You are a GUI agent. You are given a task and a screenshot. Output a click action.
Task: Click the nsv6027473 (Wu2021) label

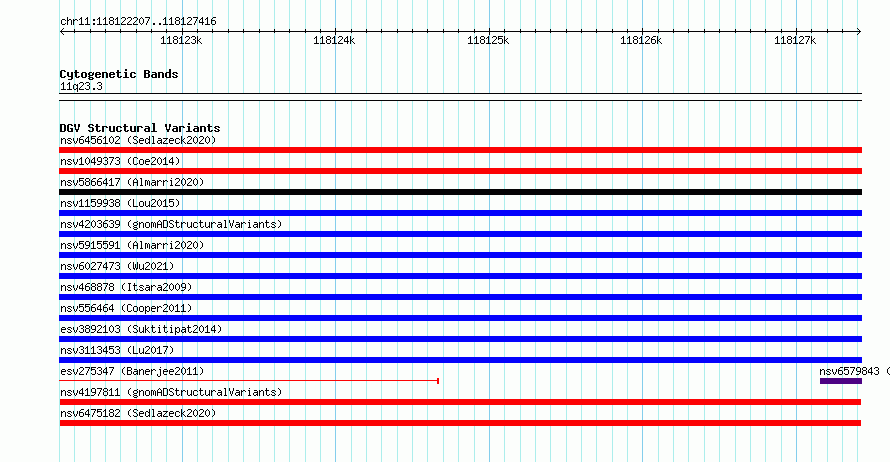(117, 266)
